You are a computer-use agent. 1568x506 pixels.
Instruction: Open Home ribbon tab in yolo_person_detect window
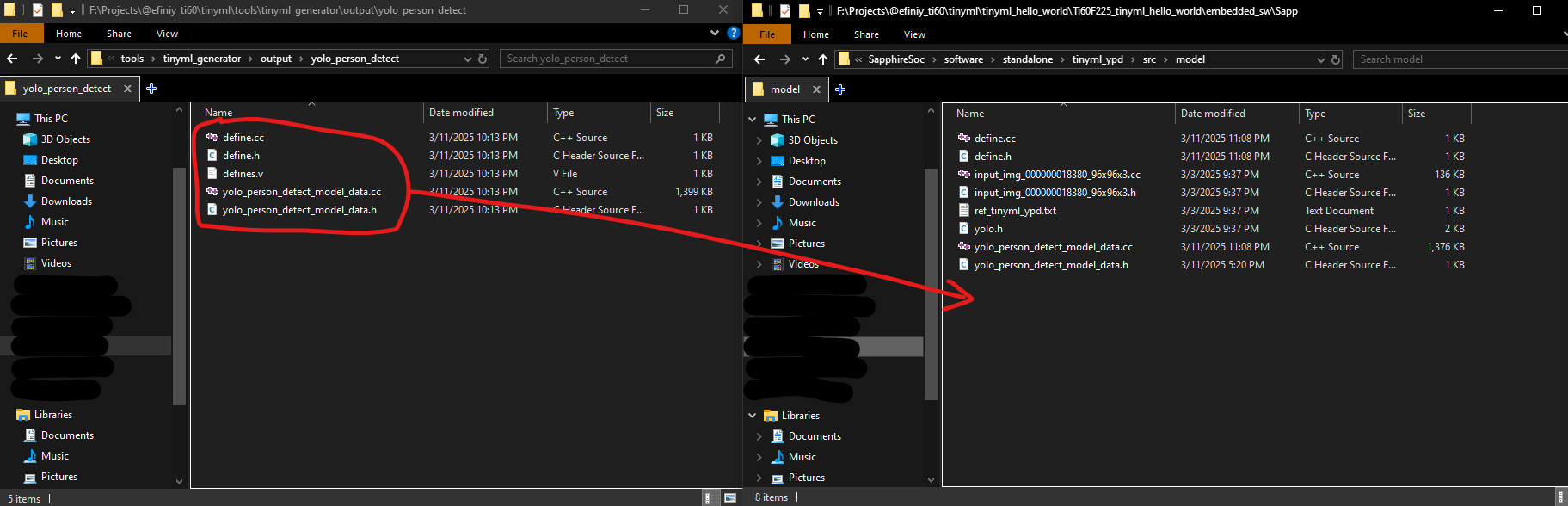click(69, 34)
